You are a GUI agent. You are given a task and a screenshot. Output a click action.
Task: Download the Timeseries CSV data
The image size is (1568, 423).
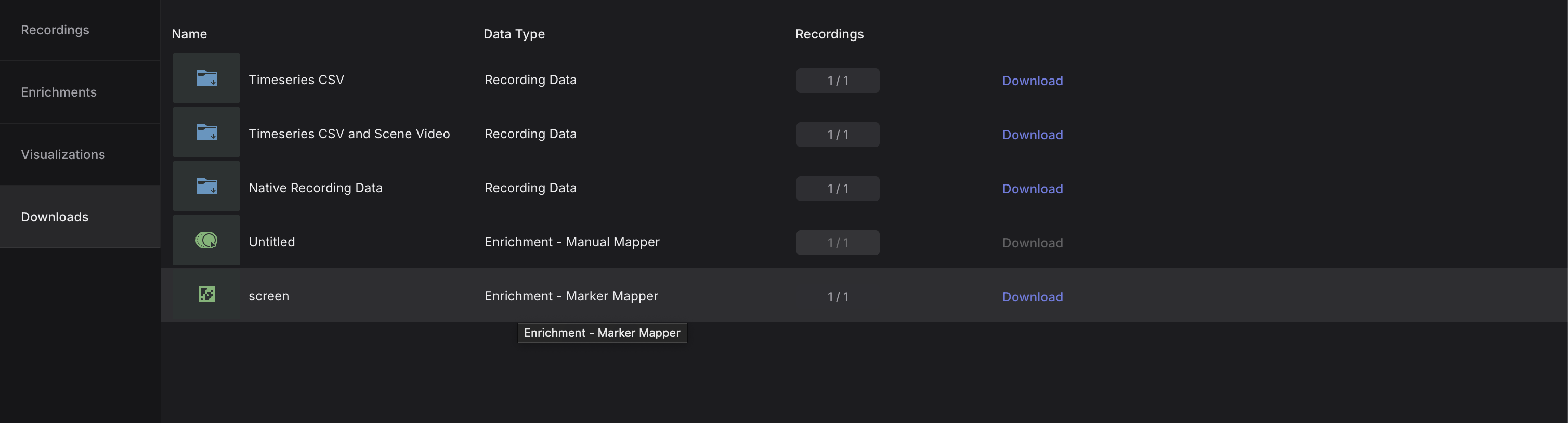1033,81
